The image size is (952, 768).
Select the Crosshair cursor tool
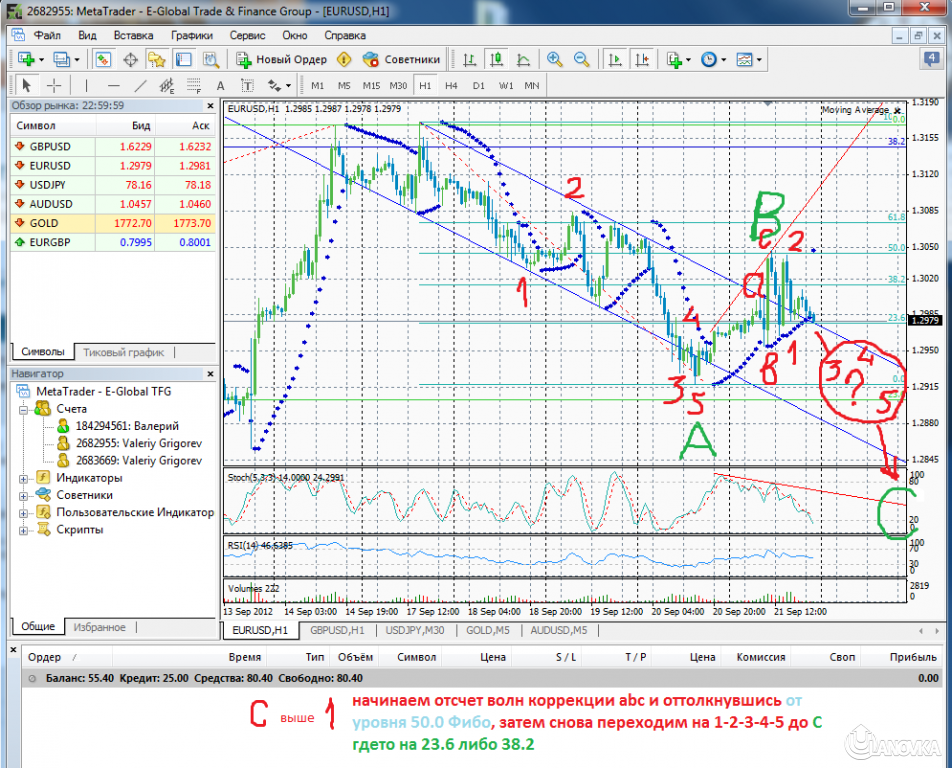(x=54, y=85)
